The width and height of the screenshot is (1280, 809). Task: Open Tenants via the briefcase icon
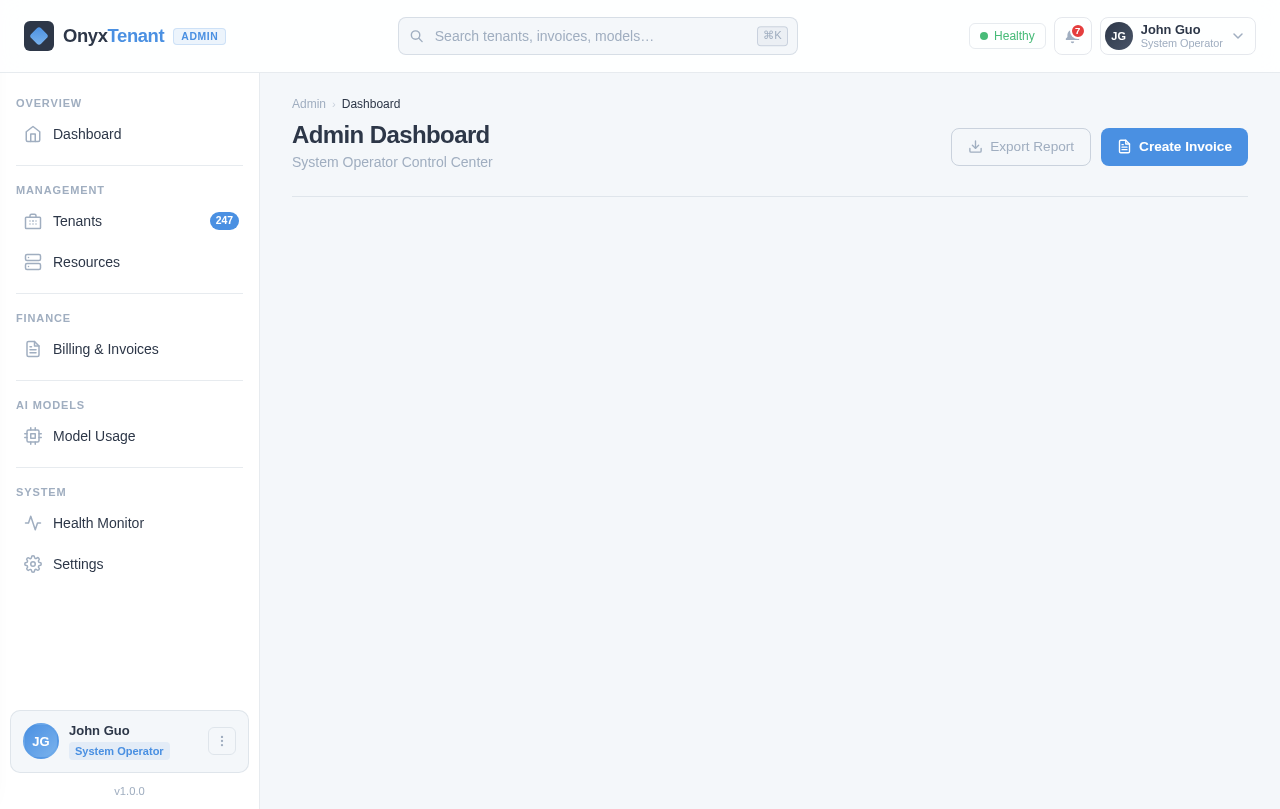(x=33, y=221)
